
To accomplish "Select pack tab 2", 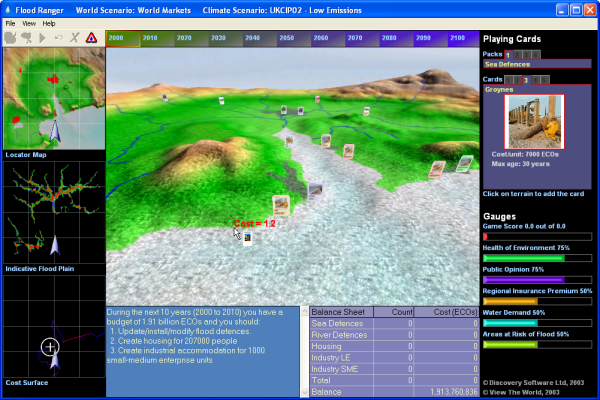I will click(517, 55).
